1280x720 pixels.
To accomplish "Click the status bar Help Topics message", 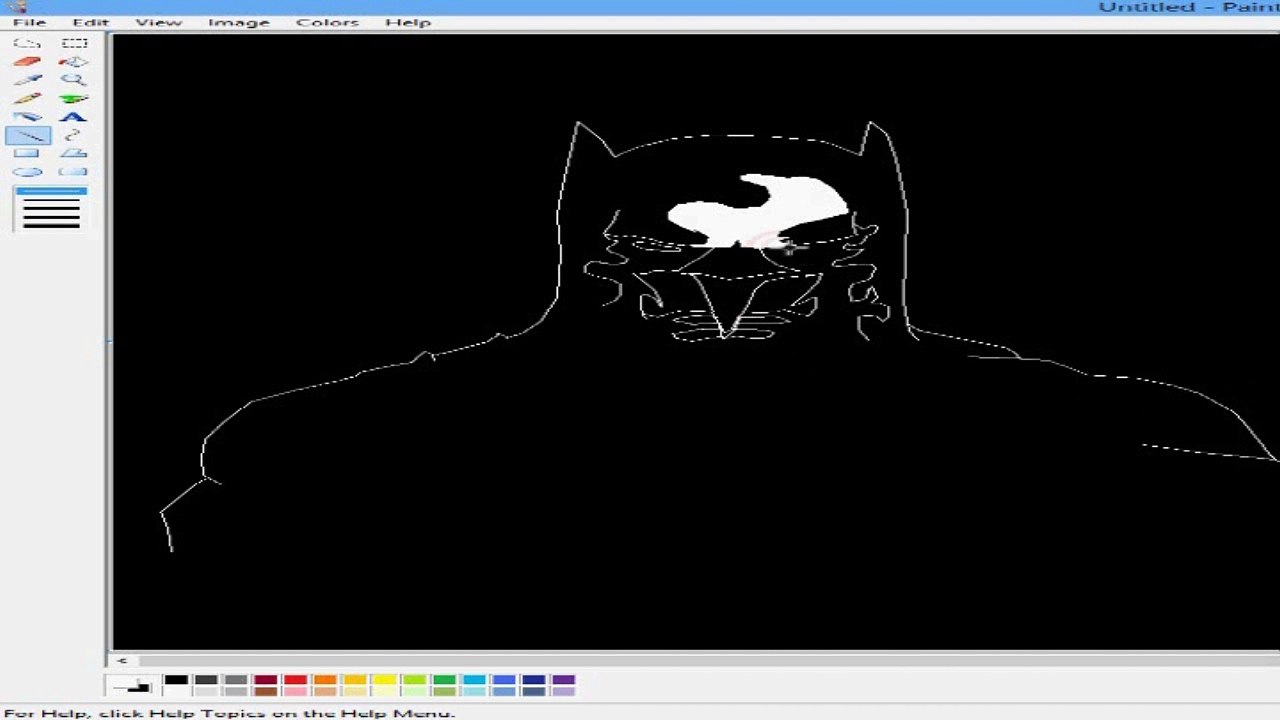I will point(229,713).
